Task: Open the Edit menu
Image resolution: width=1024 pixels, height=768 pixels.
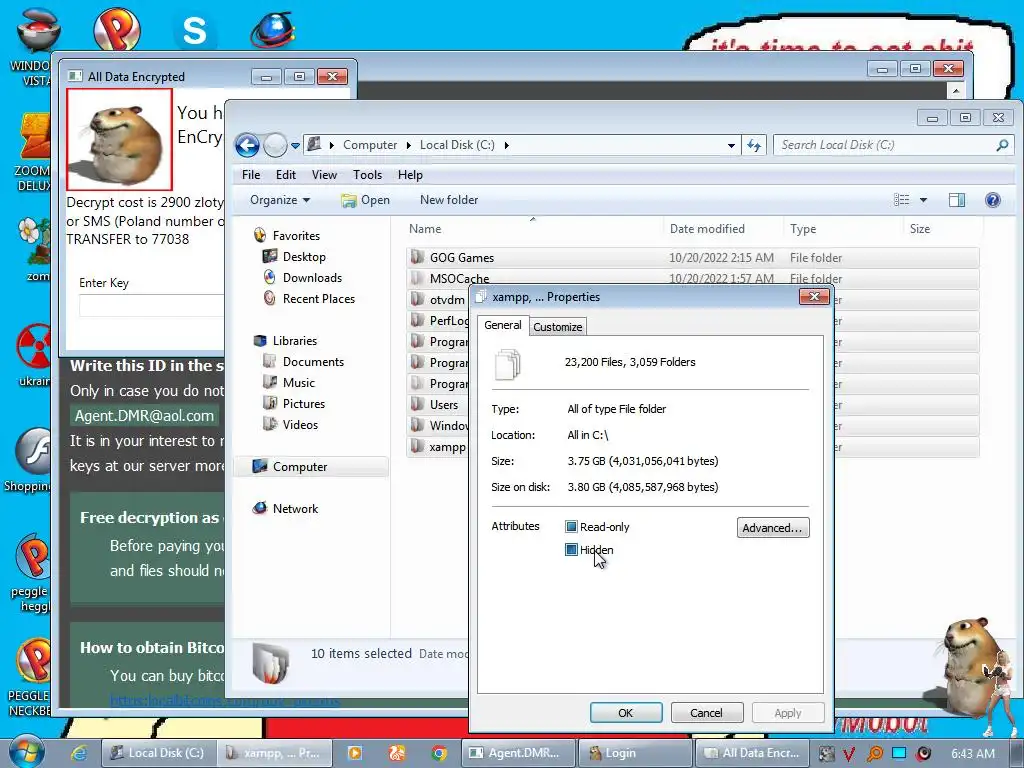Action: pos(285,174)
